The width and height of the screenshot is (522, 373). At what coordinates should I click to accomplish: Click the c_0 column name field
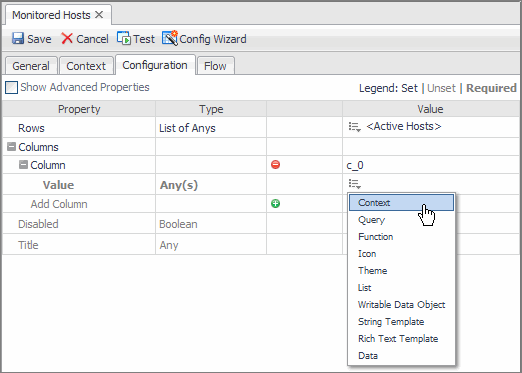432,165
